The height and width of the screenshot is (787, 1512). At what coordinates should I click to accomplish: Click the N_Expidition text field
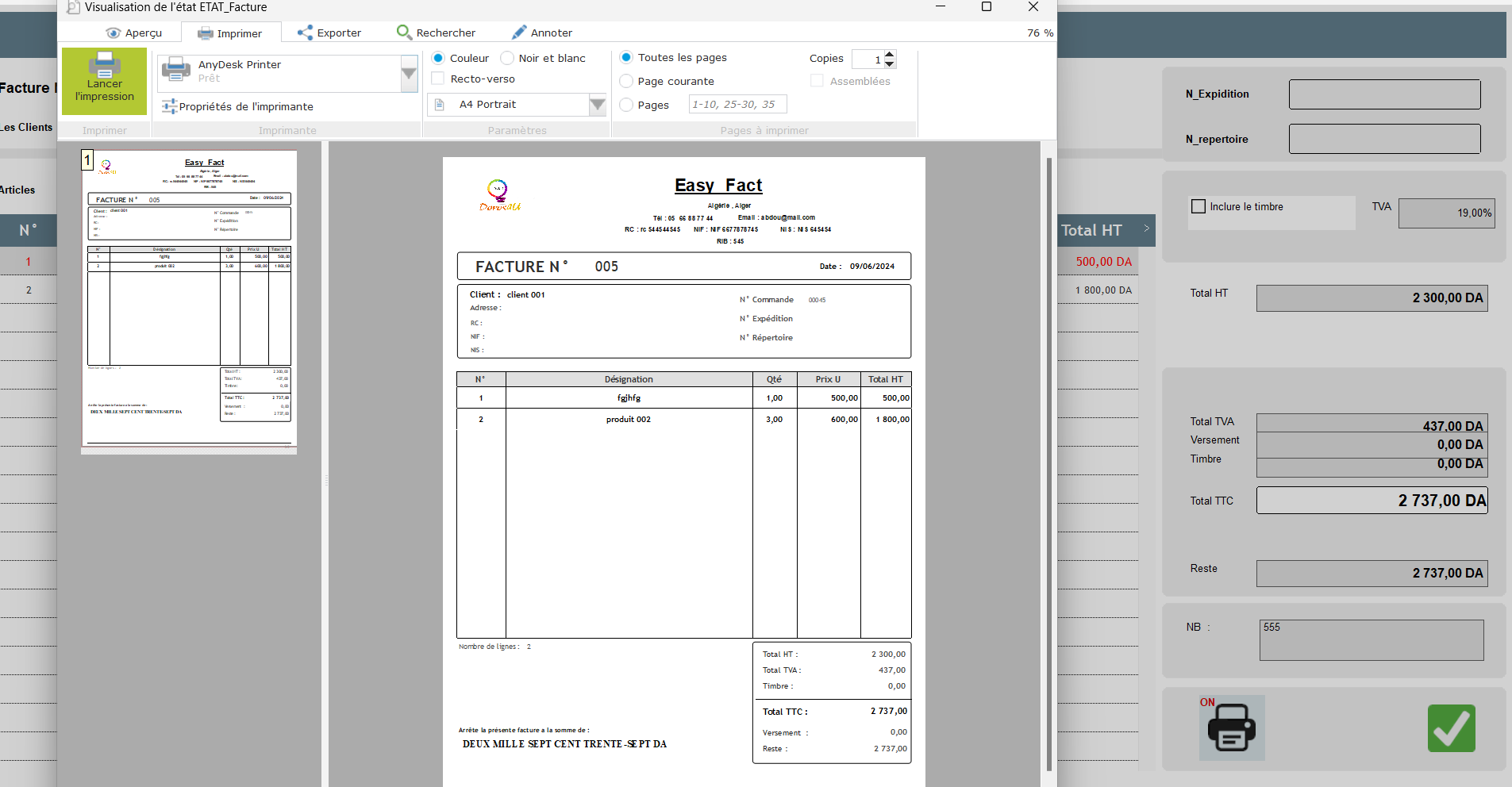(x=1384, y=94)
